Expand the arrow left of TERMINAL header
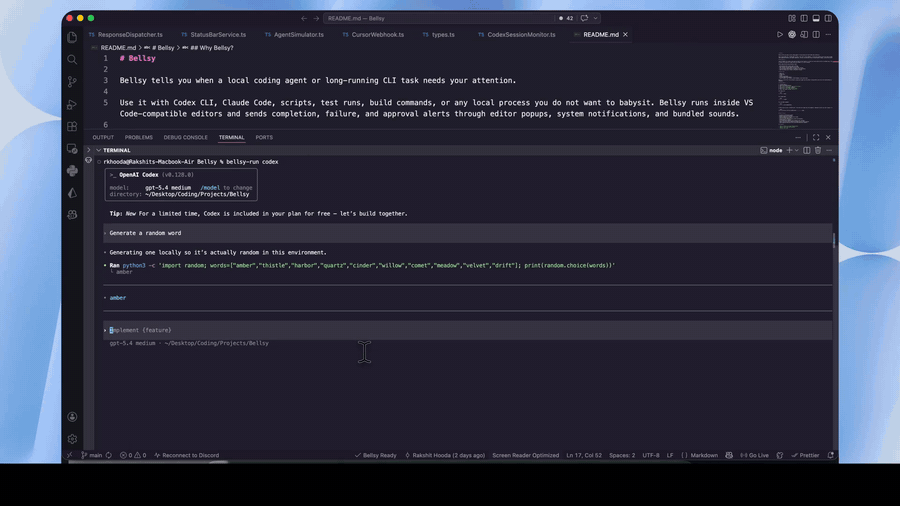900x506 pixels. 88,150
